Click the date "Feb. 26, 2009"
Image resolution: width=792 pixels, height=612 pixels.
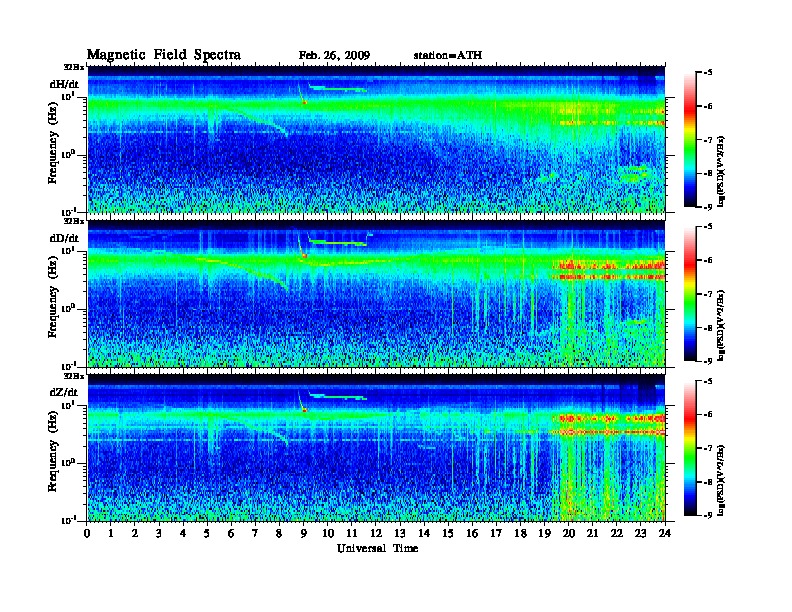point(334,56)
